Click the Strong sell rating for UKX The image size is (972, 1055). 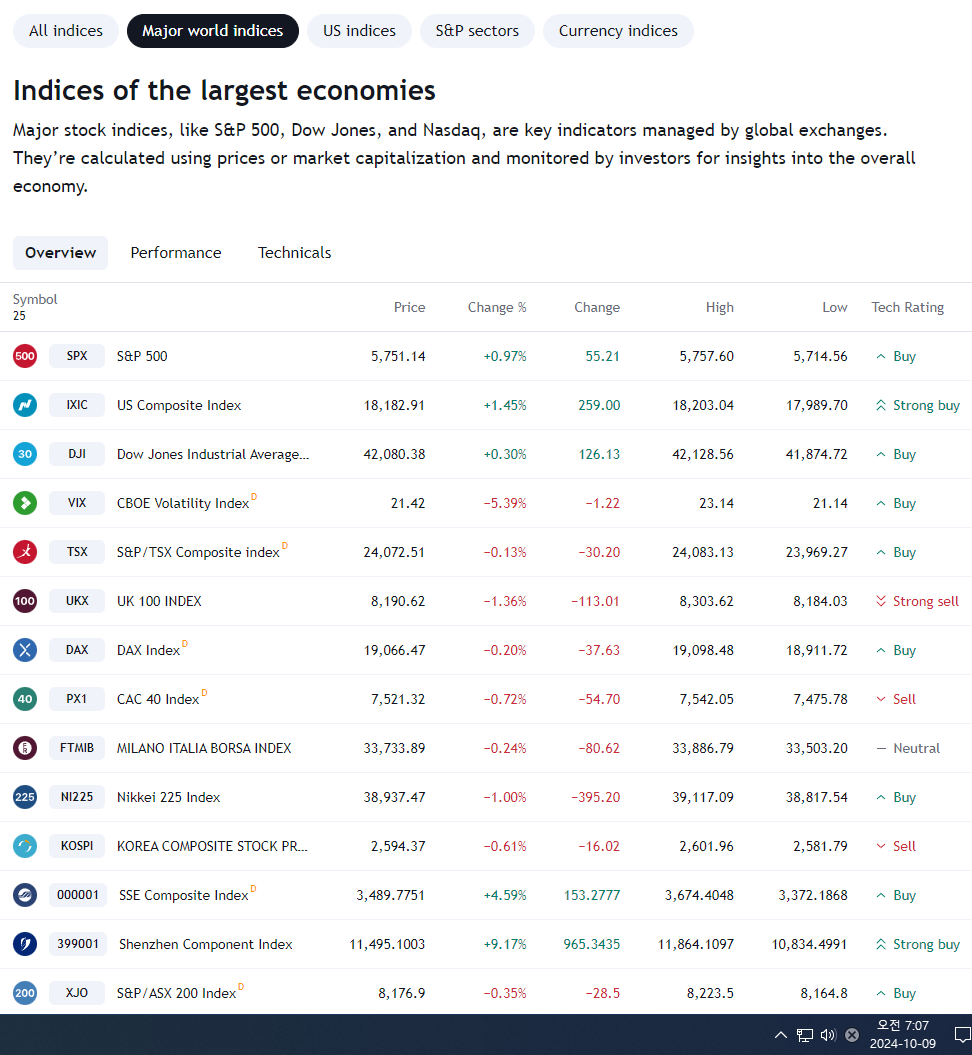point(918,602)
